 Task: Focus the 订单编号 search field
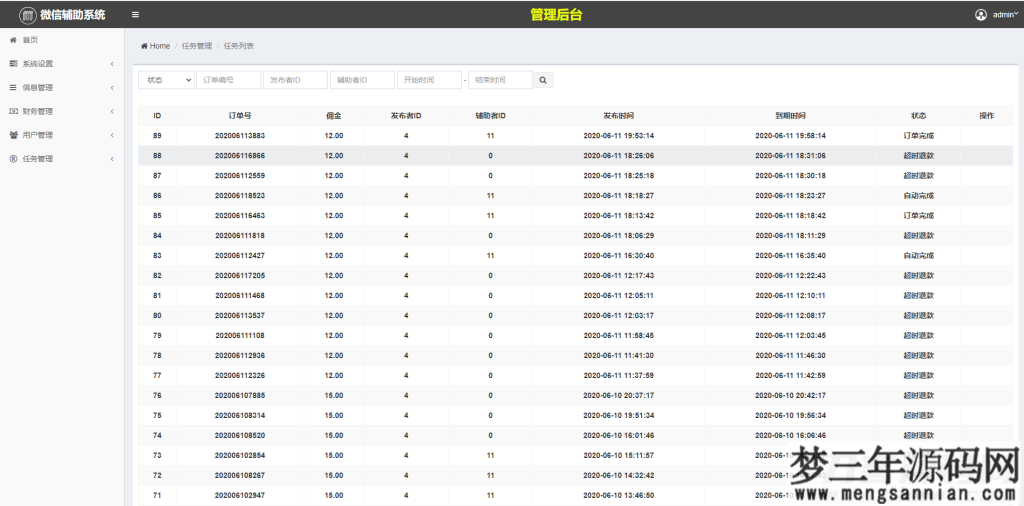228,80
